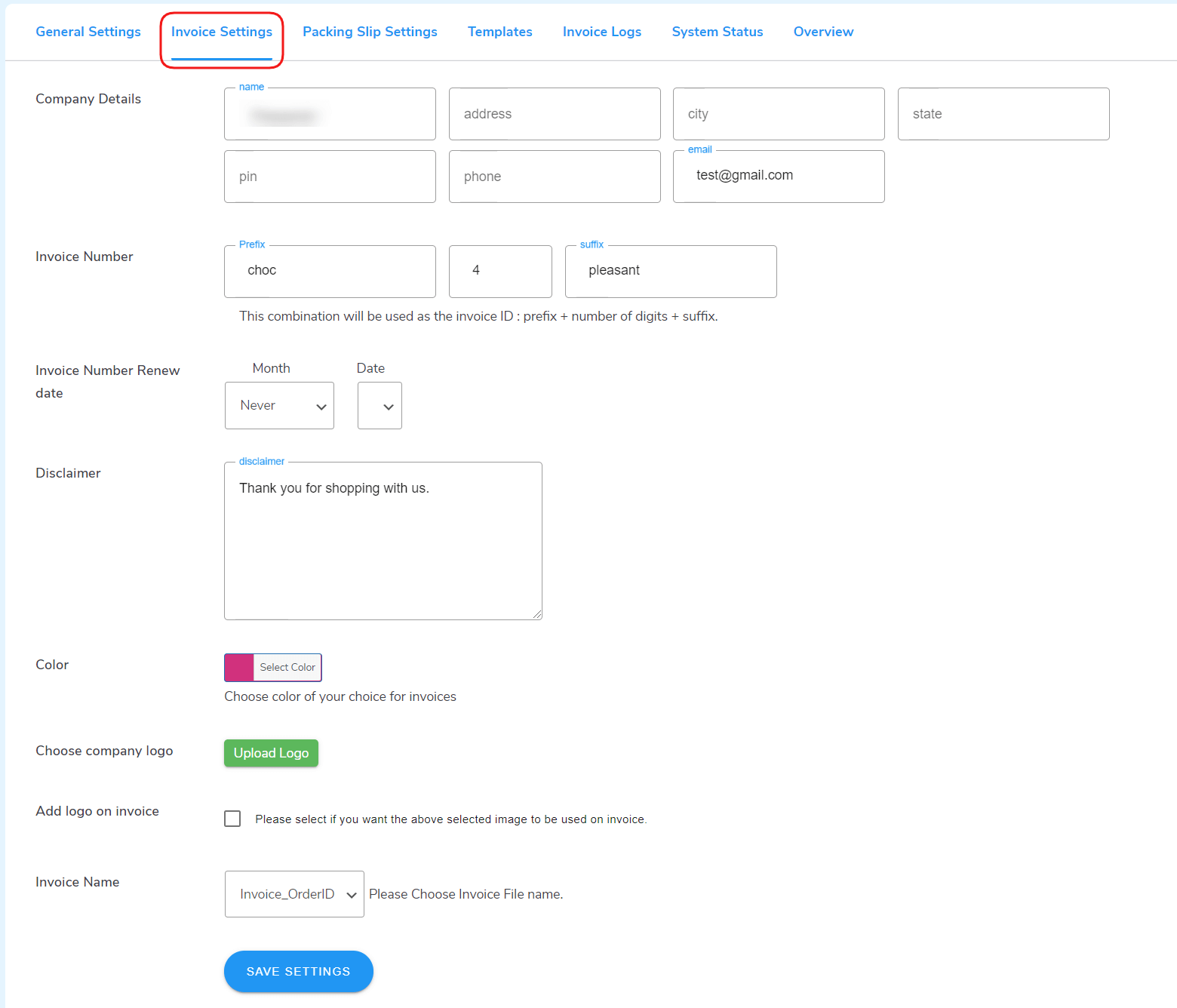The width and height of the screenshot is (1177, 1008).
Task: Click the Select Color label
Action: (x=287, y=667)
